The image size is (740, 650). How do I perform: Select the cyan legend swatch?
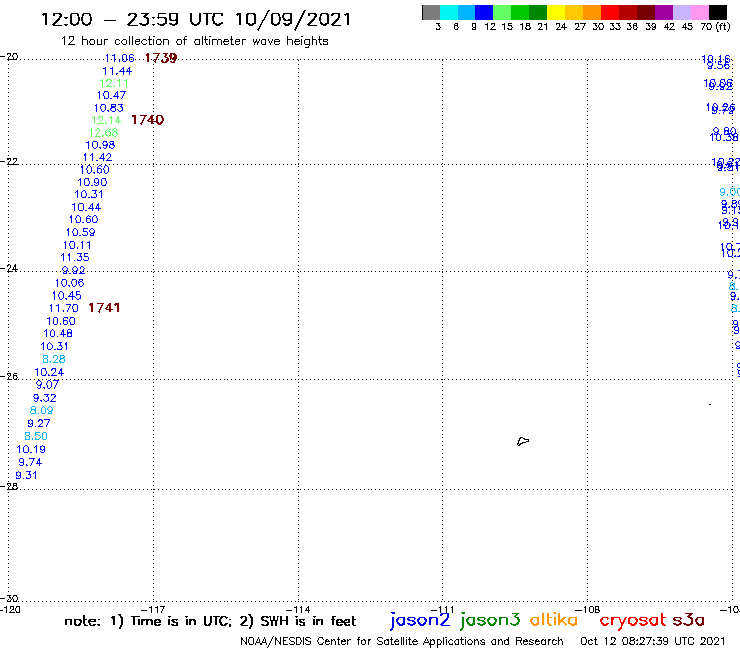click(x=449, y=12)
